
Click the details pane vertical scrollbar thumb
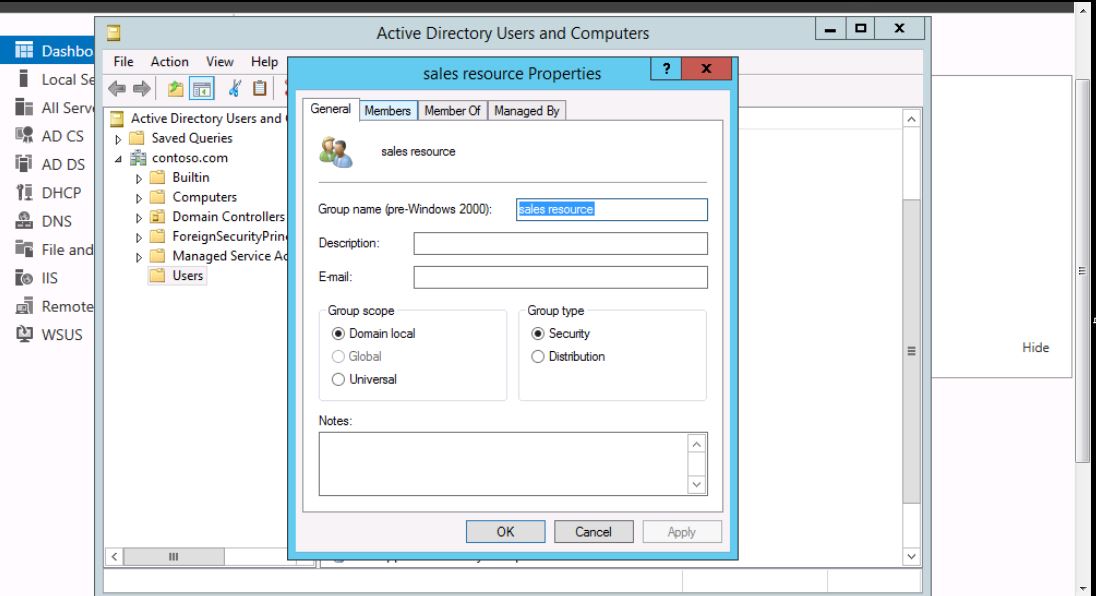911,351
